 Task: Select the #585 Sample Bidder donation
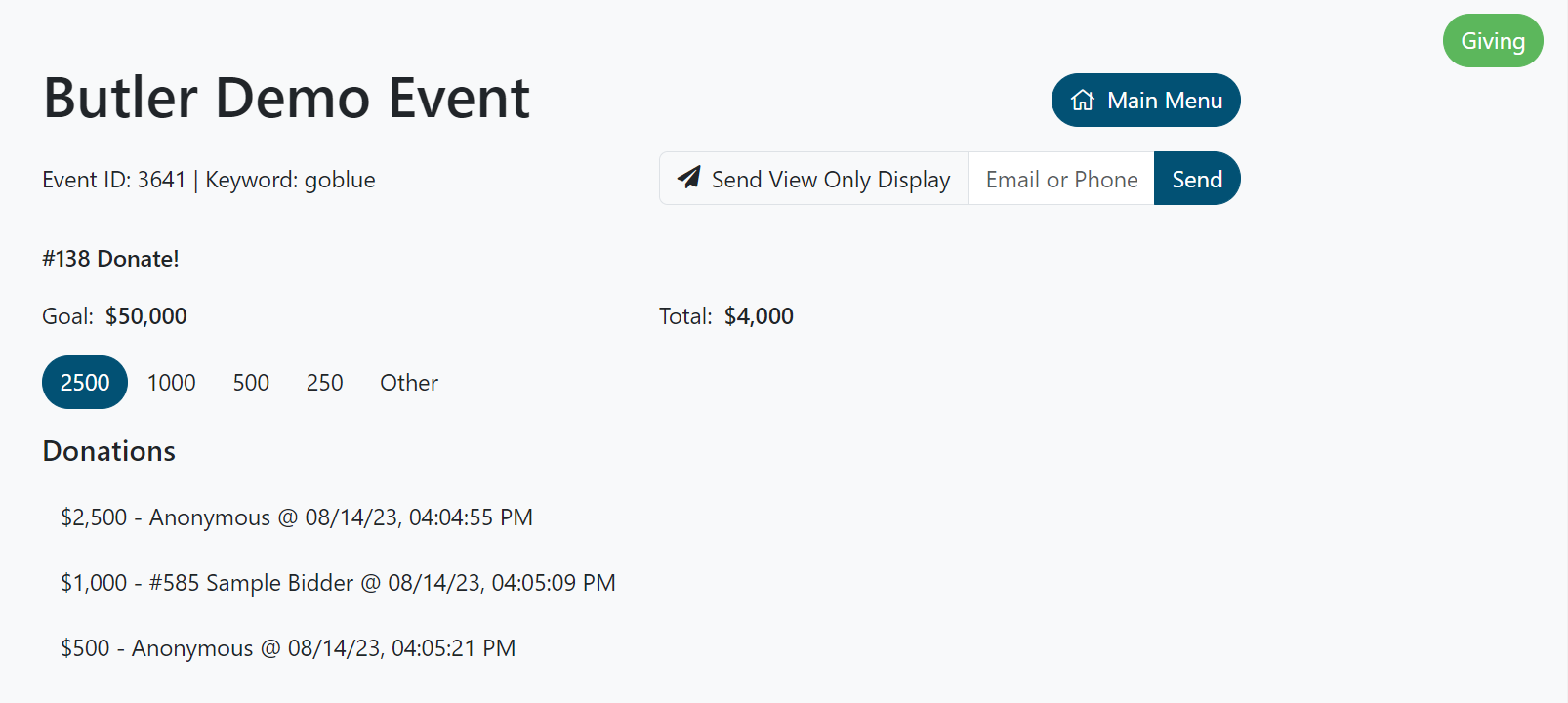[x=338, y=583]
